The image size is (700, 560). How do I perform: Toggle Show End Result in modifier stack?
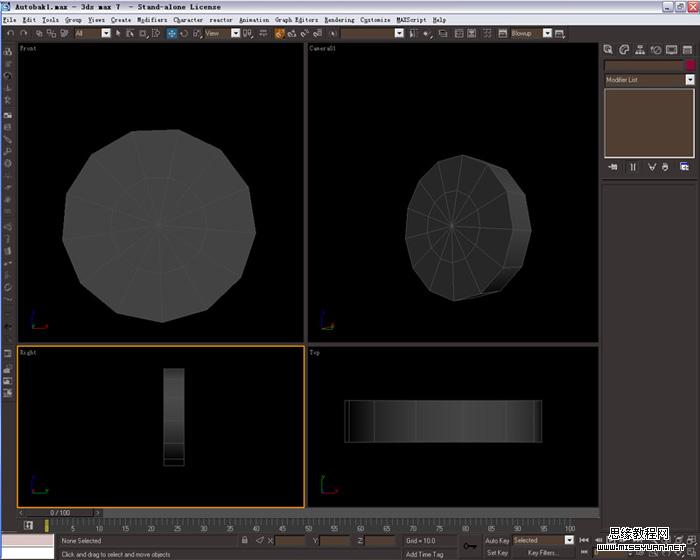click(x=633, y=167)
